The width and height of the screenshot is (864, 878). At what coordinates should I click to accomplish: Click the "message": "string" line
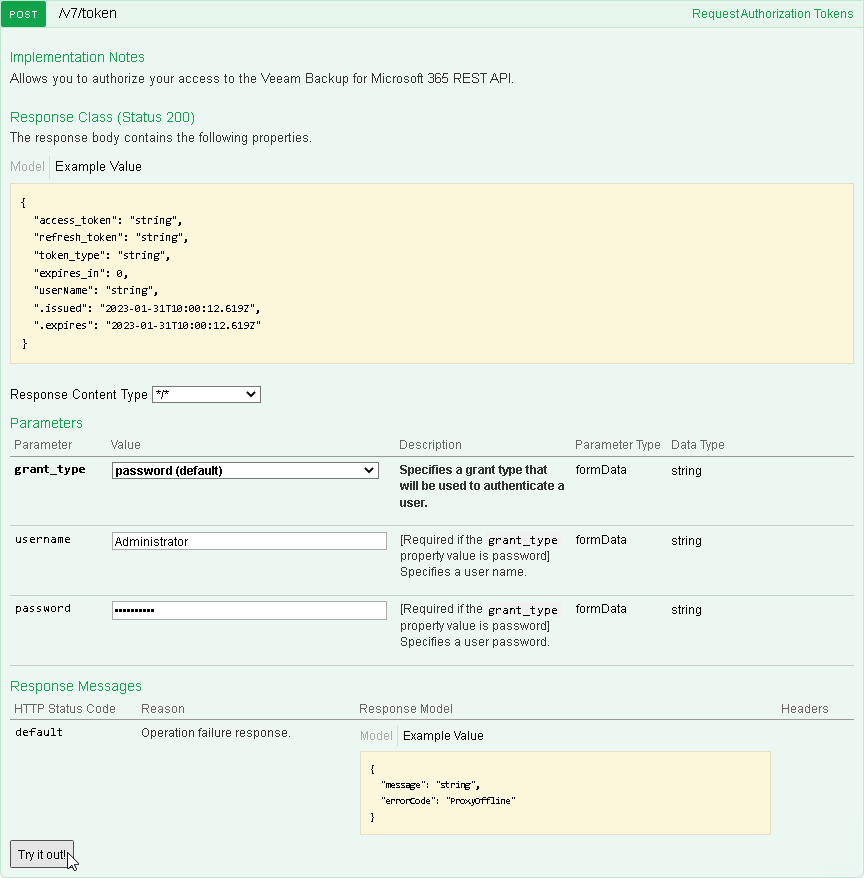click(x=430, y=784)
